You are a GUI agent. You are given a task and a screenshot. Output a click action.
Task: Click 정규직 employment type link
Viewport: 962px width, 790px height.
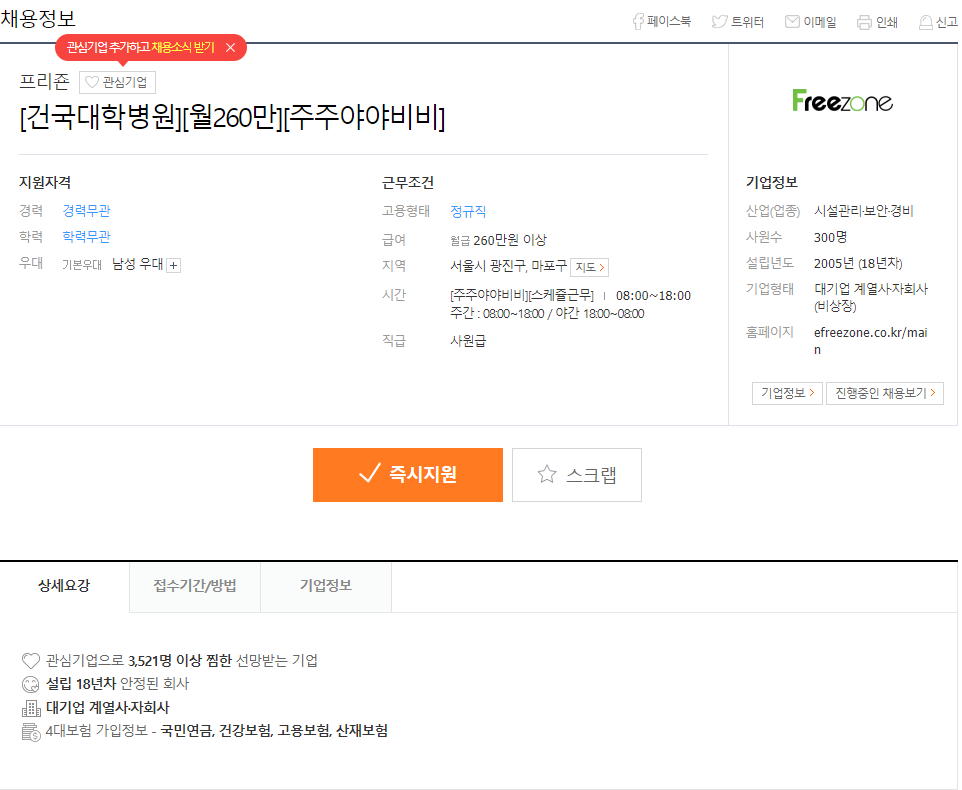[468, 211]
